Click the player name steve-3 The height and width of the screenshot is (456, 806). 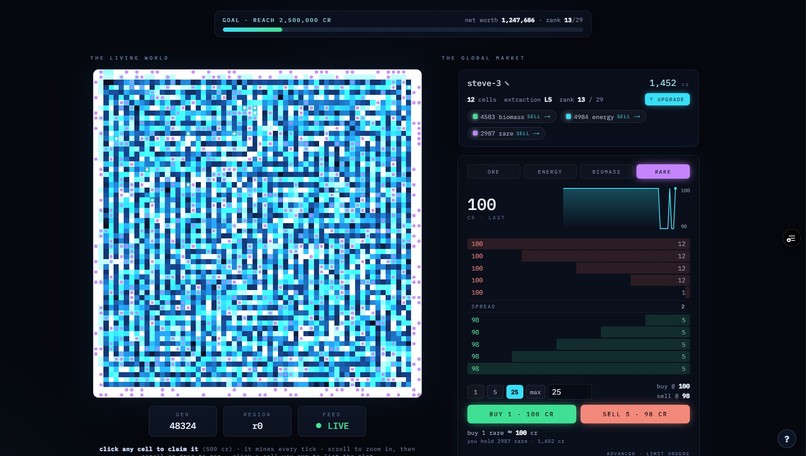click(x=484, y=83)
